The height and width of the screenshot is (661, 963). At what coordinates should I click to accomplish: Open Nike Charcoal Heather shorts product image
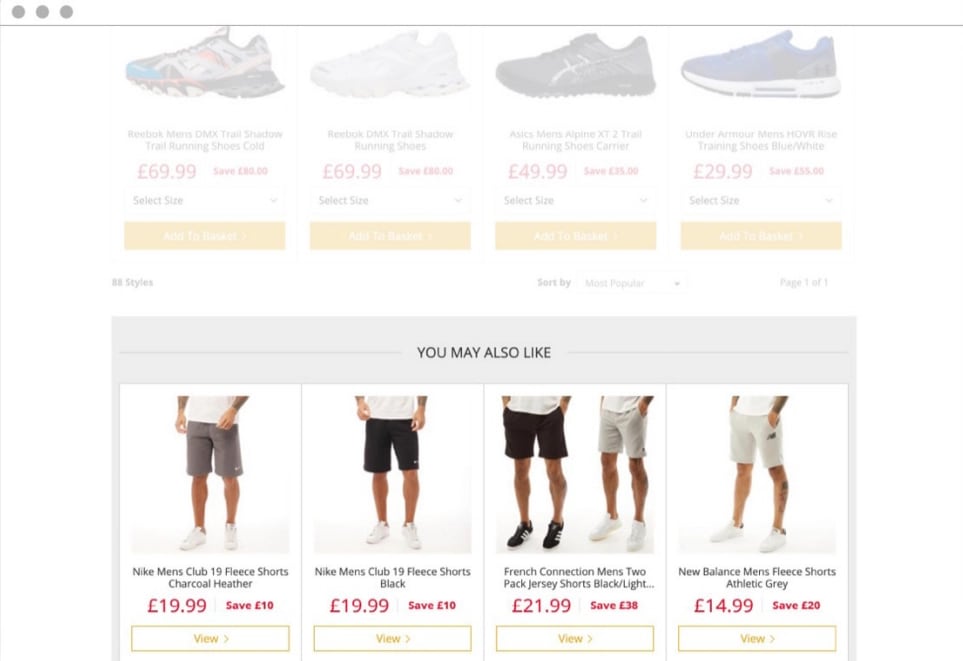[209, 470]
